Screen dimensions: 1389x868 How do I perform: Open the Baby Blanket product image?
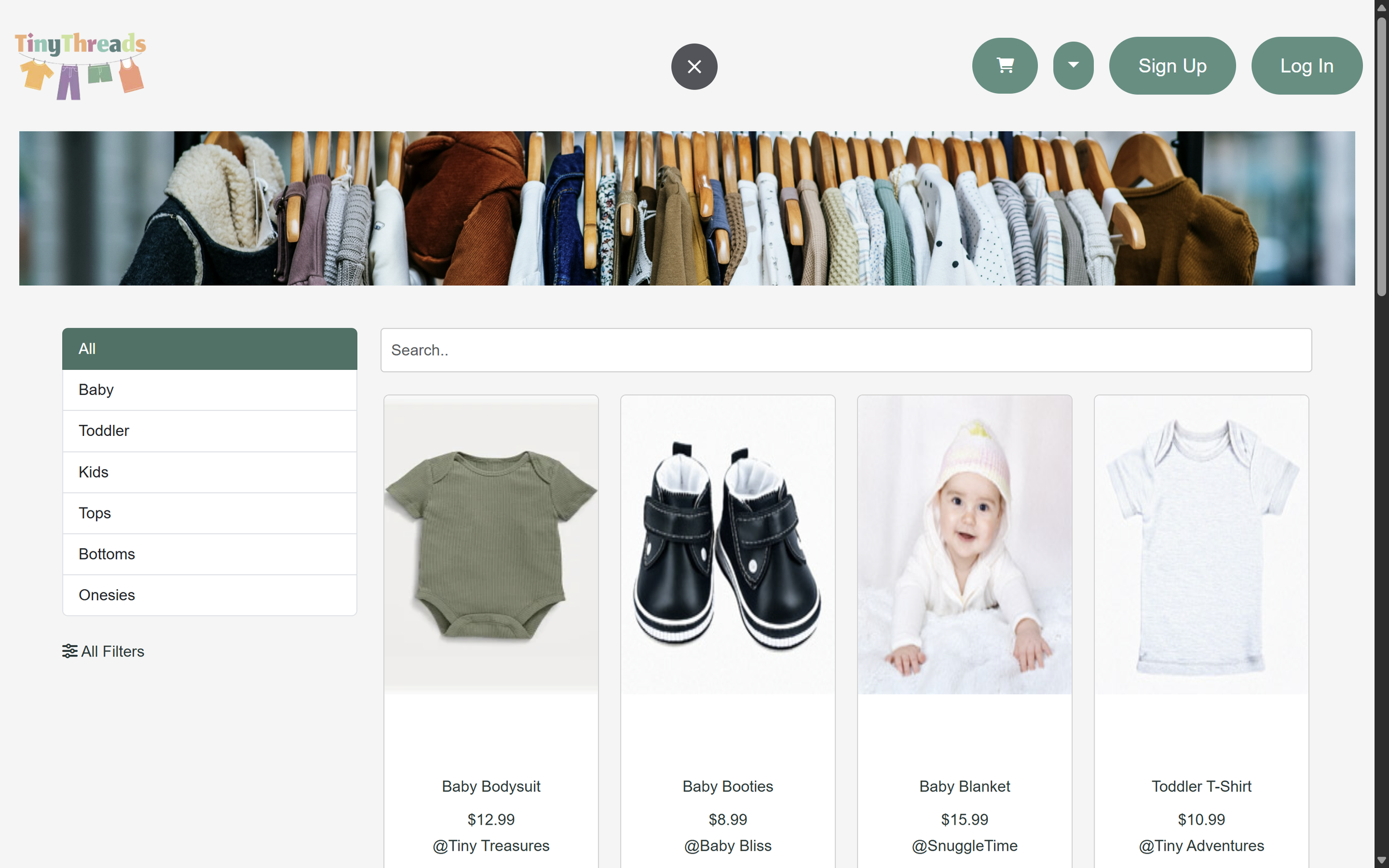click(964, 544)
